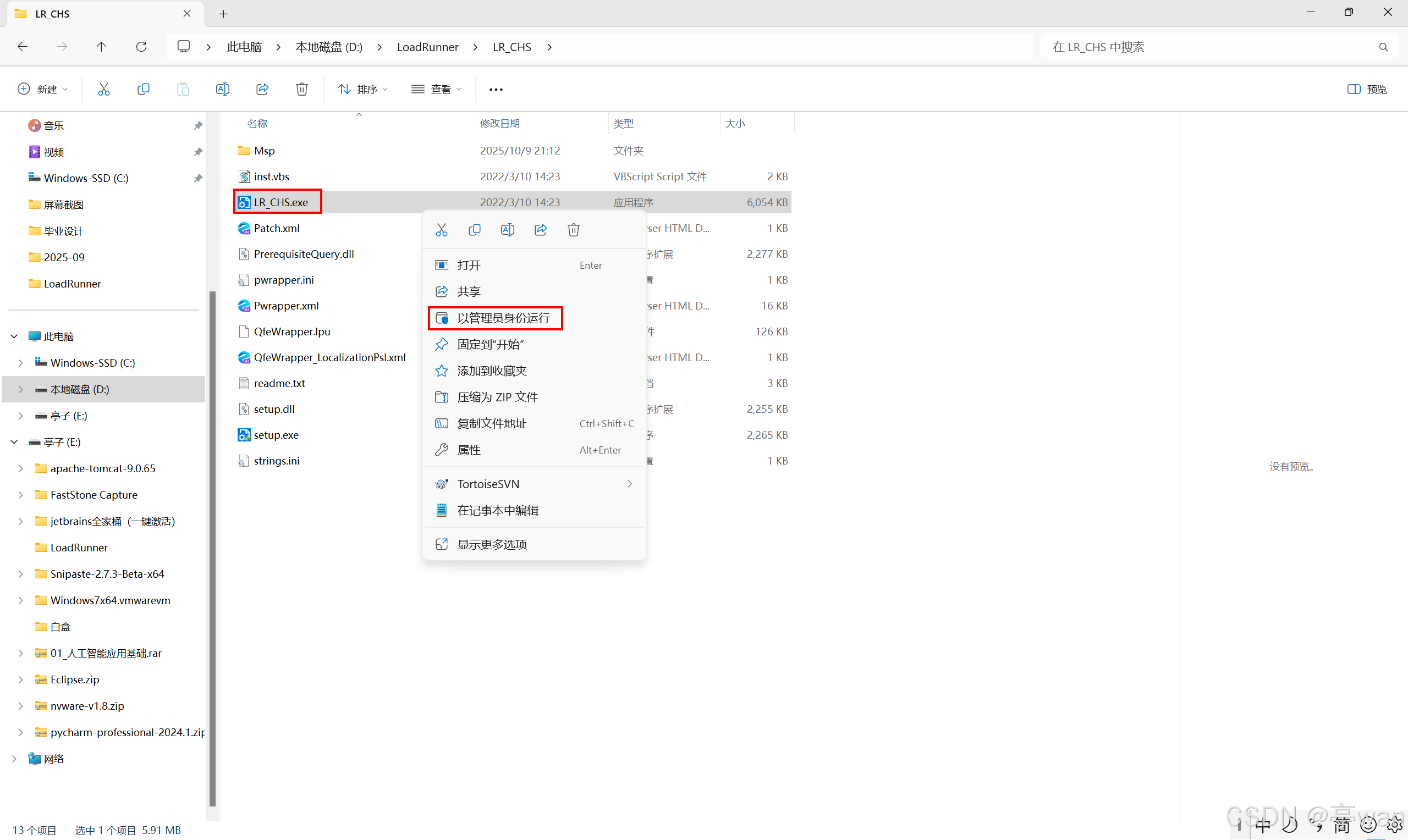The height and width of the screenshot is (840, 1408).
Task: Click the toolbar Copy icon
Action: click(x=143, y=89)
